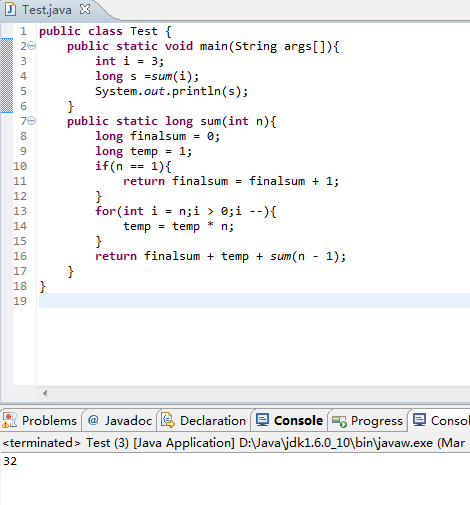This screenshot has height=505, width=470.
Task: Click the console output value 32
Action: [x=10, y=461]
